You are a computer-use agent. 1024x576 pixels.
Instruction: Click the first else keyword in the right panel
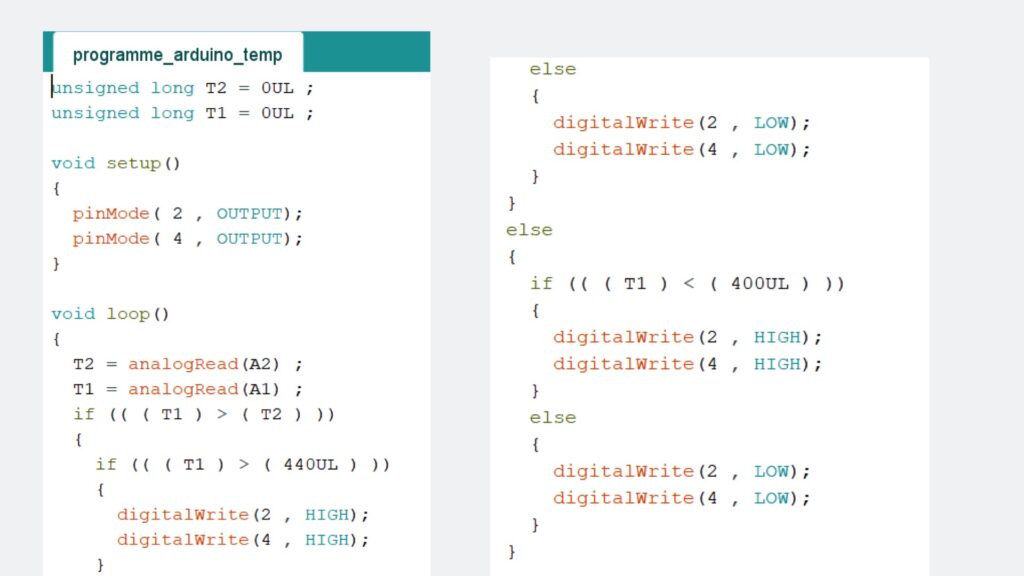click(x=553, y=69)
